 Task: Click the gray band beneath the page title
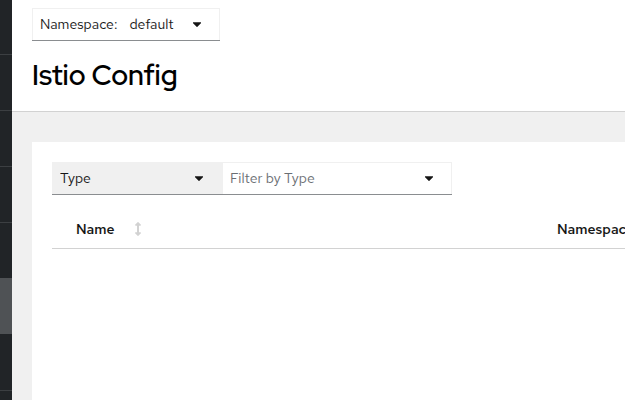[x=318, y=127]
